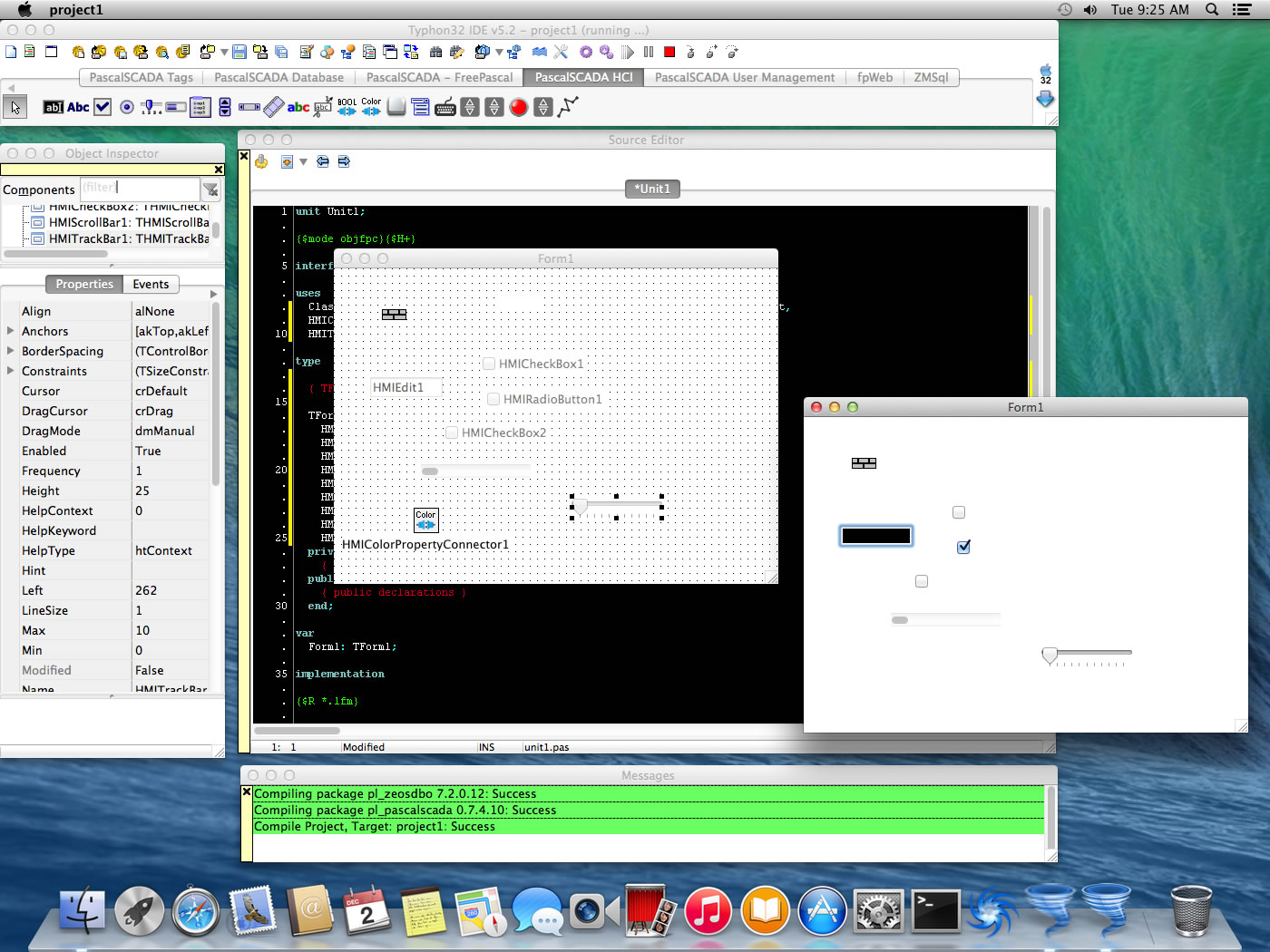Open the ZMSql palette tab

coord(931,77)
